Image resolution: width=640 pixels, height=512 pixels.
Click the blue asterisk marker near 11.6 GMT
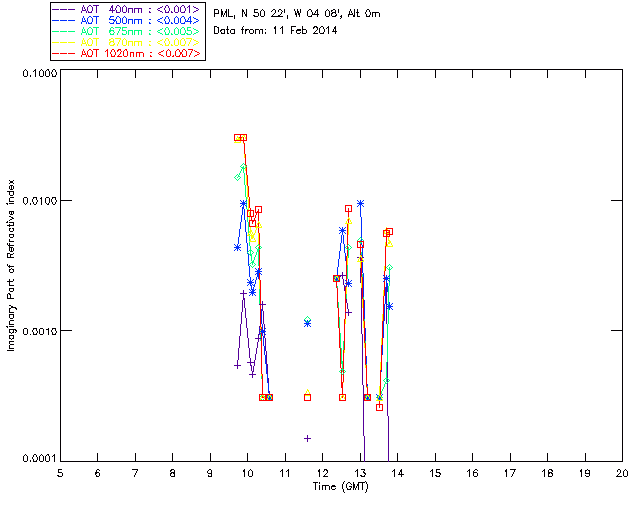click(307, 324)
